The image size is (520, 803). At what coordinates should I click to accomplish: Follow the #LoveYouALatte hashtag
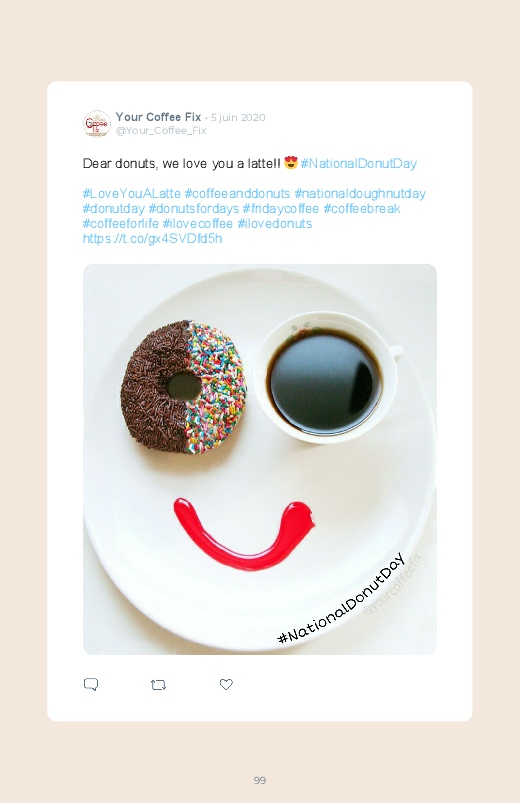132,194
